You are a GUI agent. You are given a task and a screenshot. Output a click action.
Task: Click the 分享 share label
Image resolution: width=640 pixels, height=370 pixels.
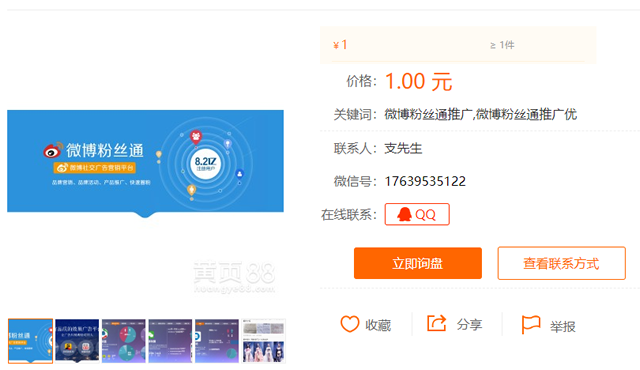point(469,325)
